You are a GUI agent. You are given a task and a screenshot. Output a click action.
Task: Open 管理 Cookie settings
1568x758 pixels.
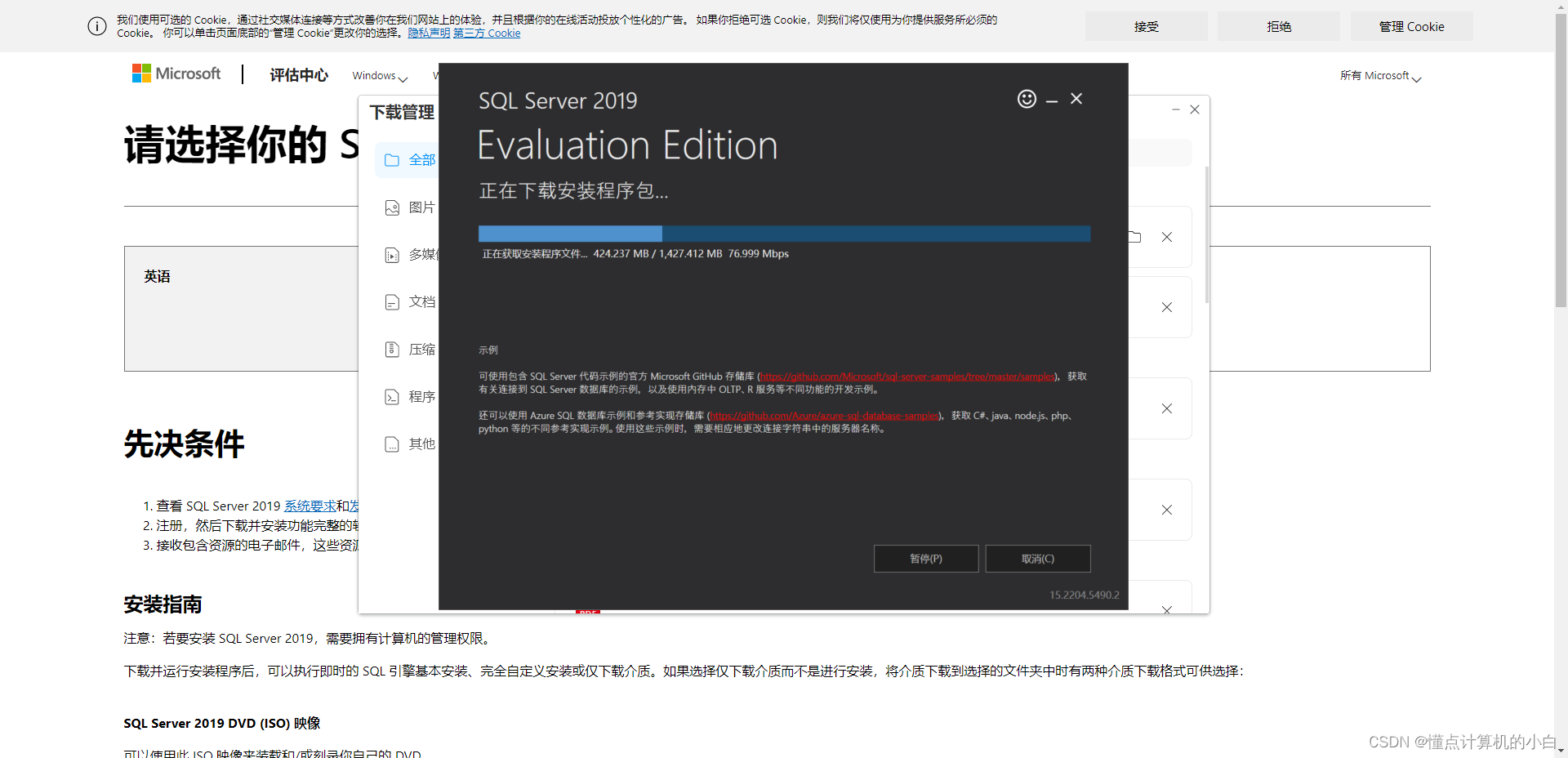(1412, 26)
